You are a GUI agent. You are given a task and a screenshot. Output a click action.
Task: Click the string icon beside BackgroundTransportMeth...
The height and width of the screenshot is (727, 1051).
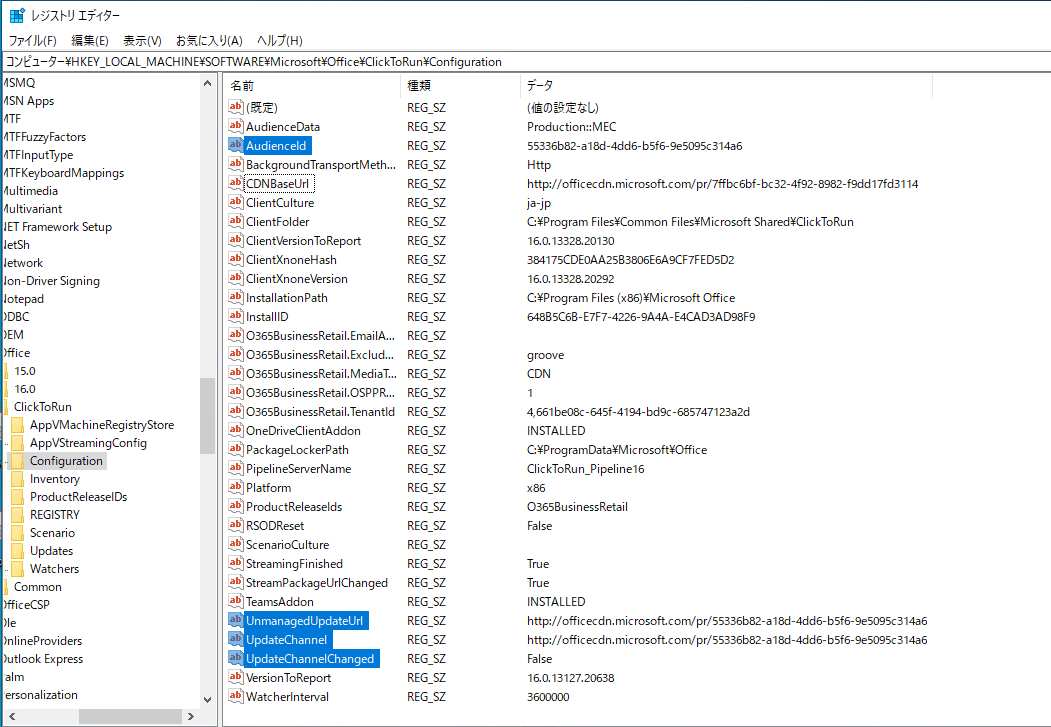(x=235, y=163)
